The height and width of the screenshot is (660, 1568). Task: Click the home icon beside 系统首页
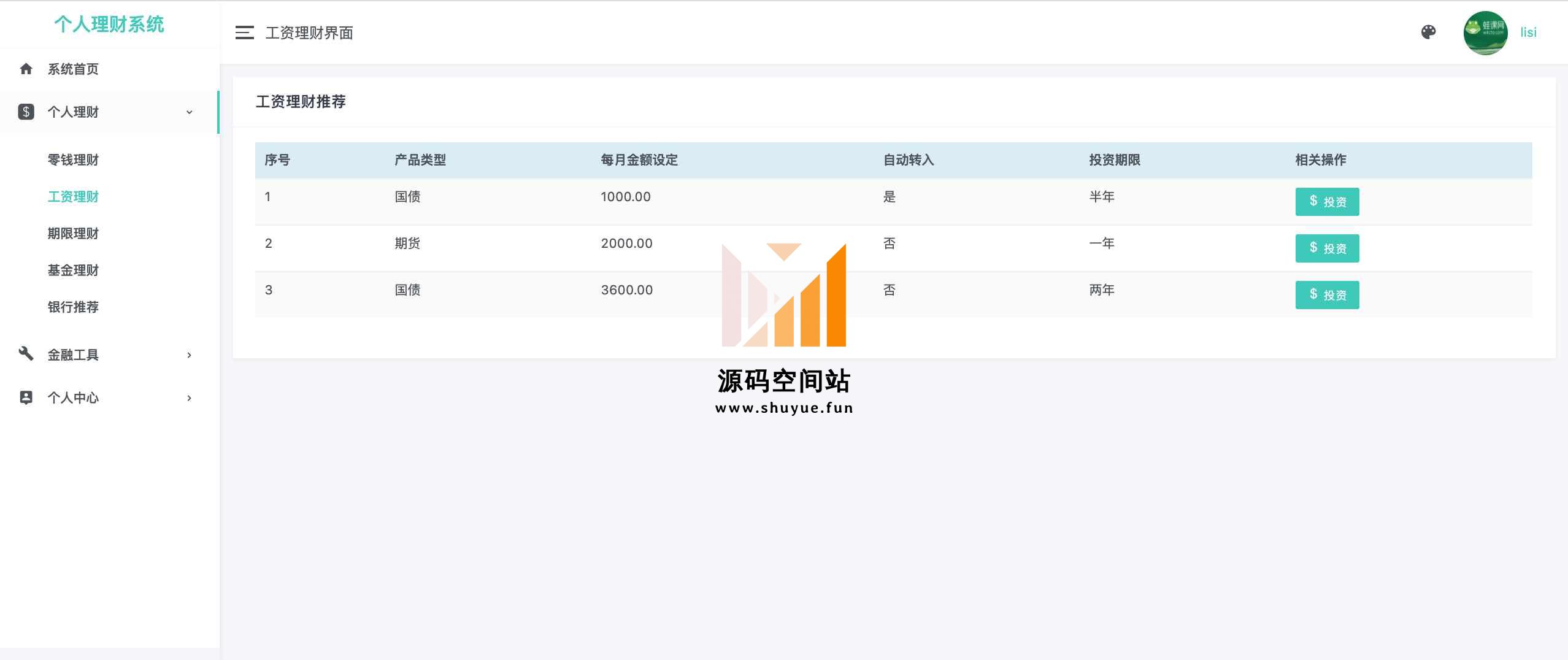[x=26, y=69]
